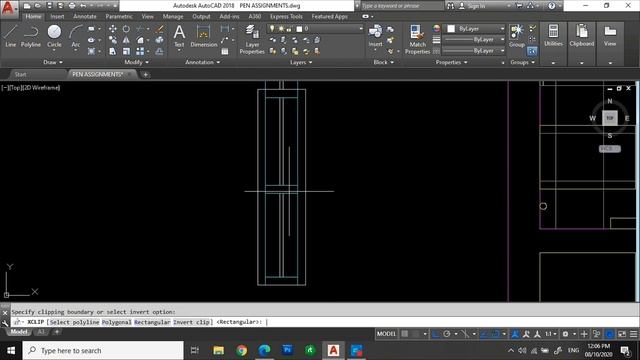
Task: Open the annotation scale 1:1 dropdown
Action: 551,334
